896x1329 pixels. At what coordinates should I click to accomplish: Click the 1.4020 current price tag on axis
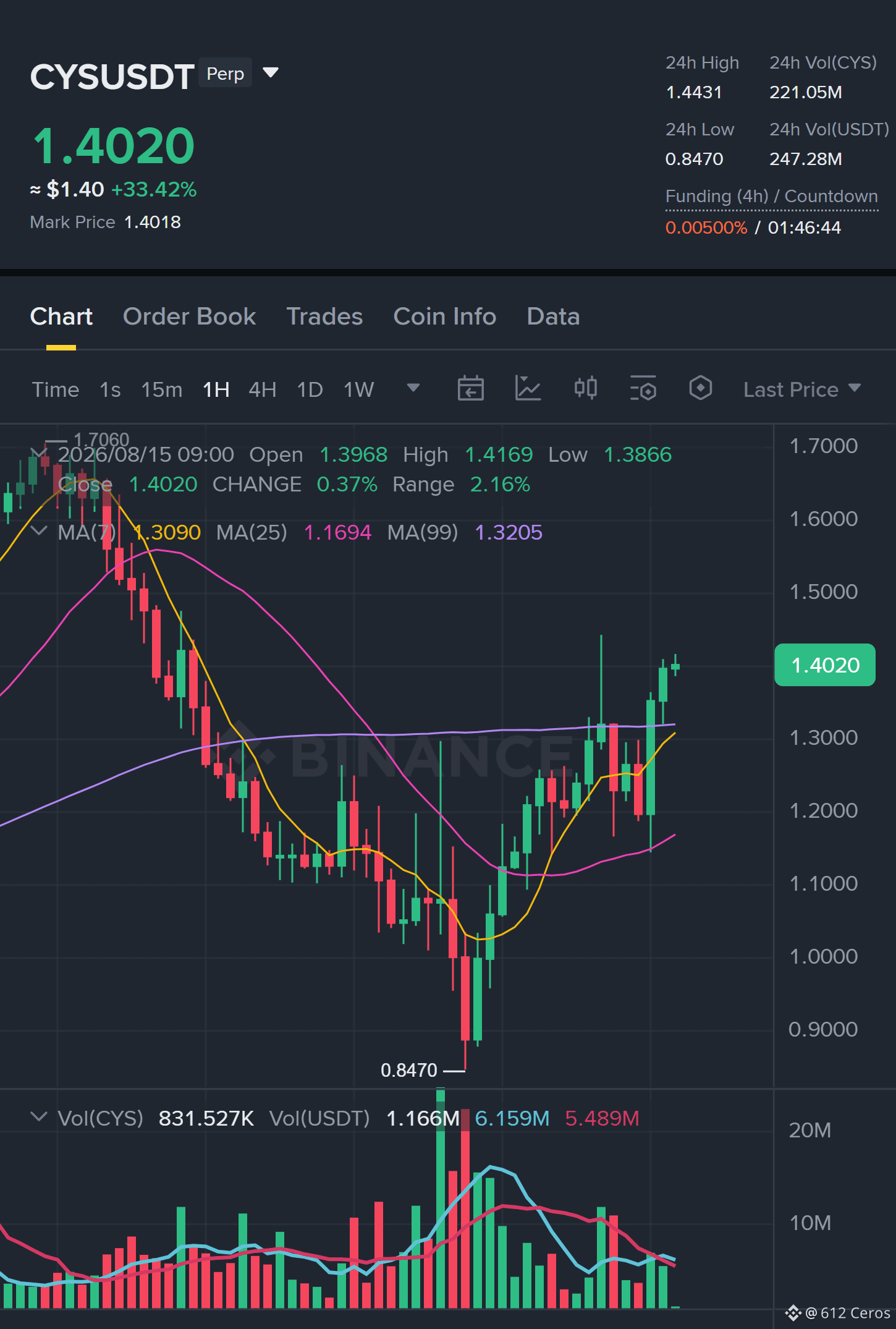pyautogui.click(x=825, y=665)
